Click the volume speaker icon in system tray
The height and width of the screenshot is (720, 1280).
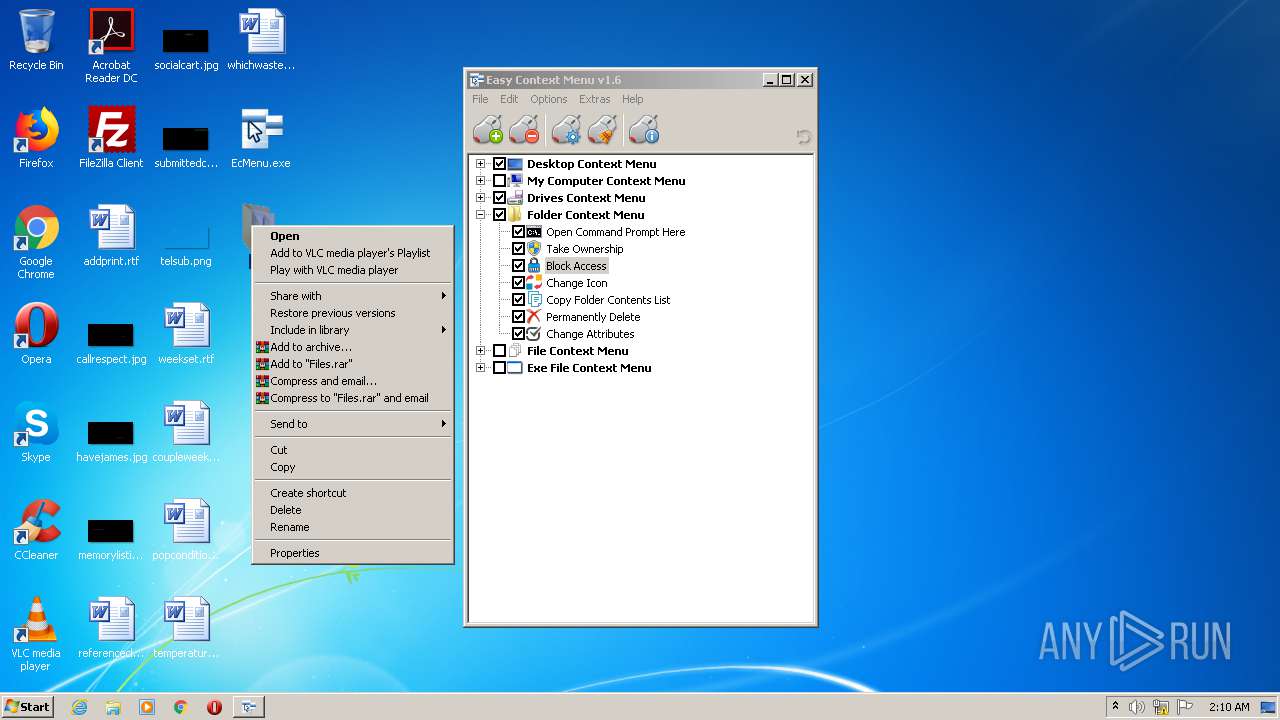coord(1136,707)
